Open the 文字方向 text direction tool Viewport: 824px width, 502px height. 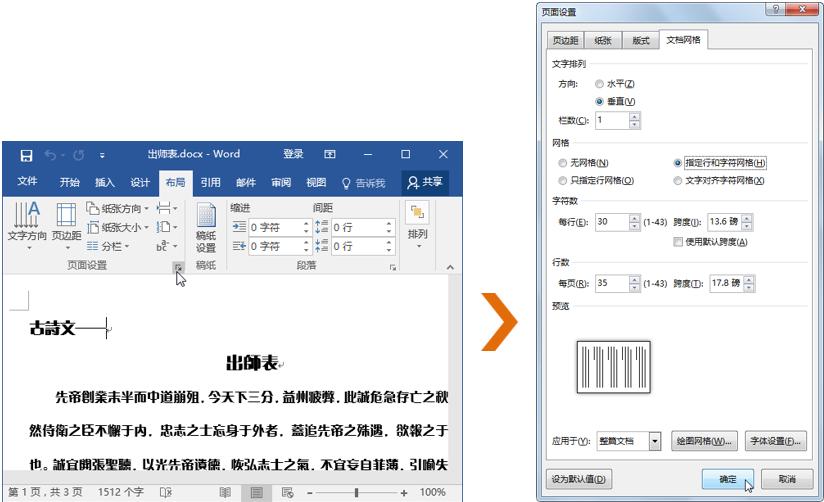pos(27,226)
